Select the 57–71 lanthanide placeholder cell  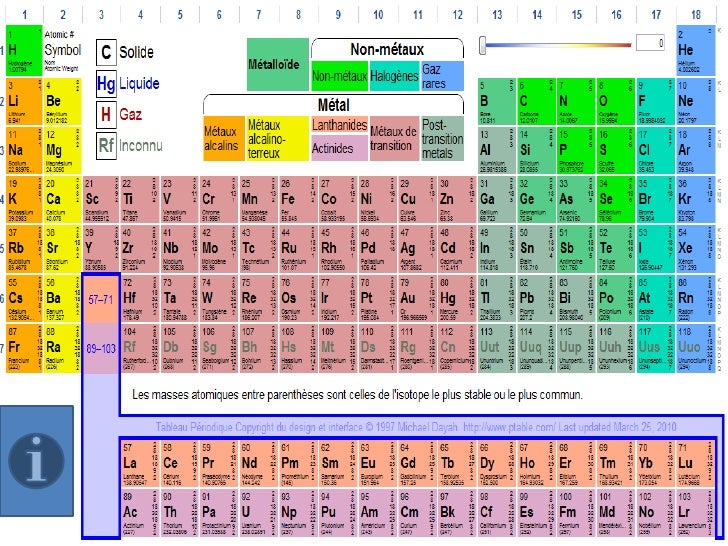click(x=101, y=299)
